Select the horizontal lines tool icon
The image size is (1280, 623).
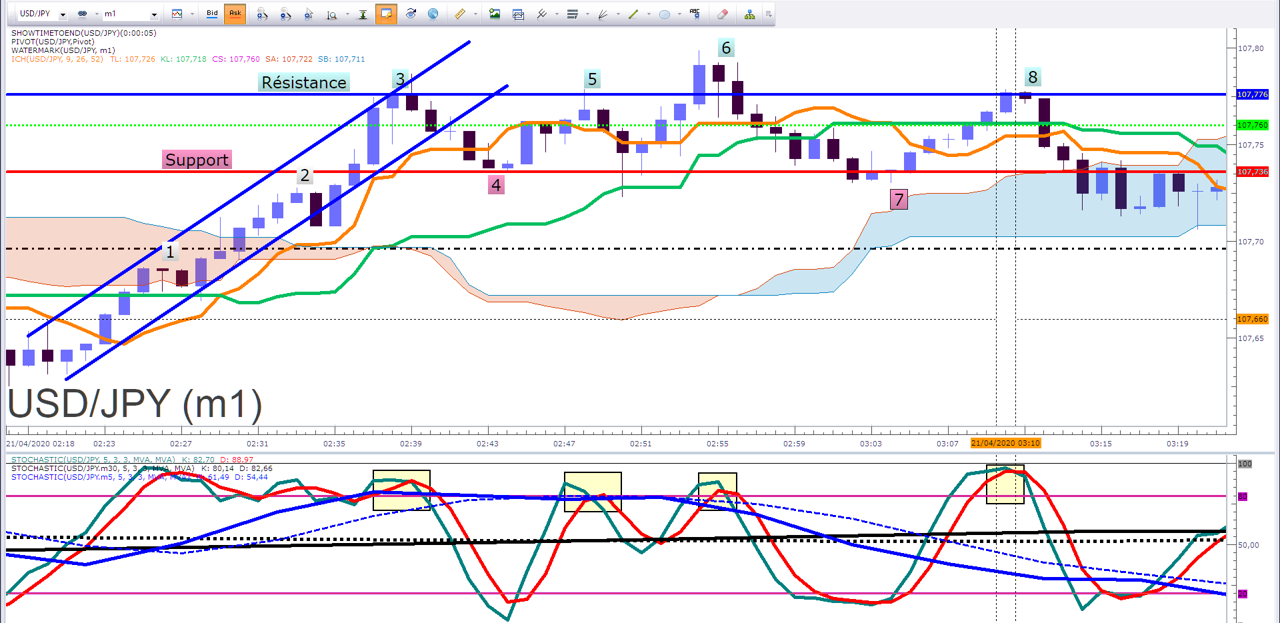pyautogui.click(x=572, y=14)
